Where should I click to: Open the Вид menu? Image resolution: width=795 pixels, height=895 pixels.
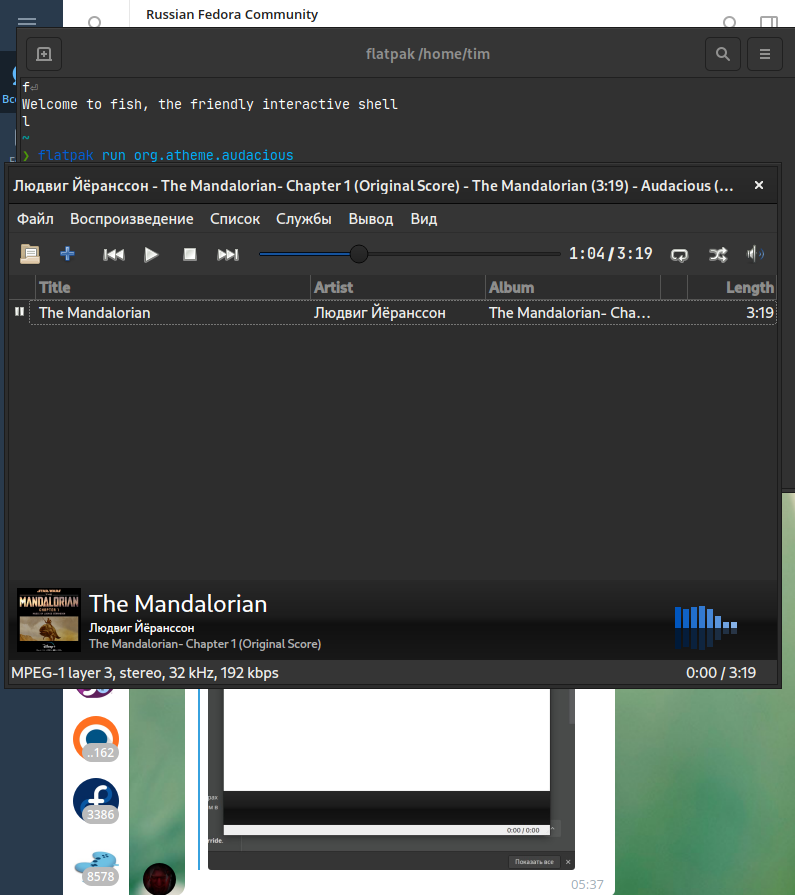tap(424, 219)
